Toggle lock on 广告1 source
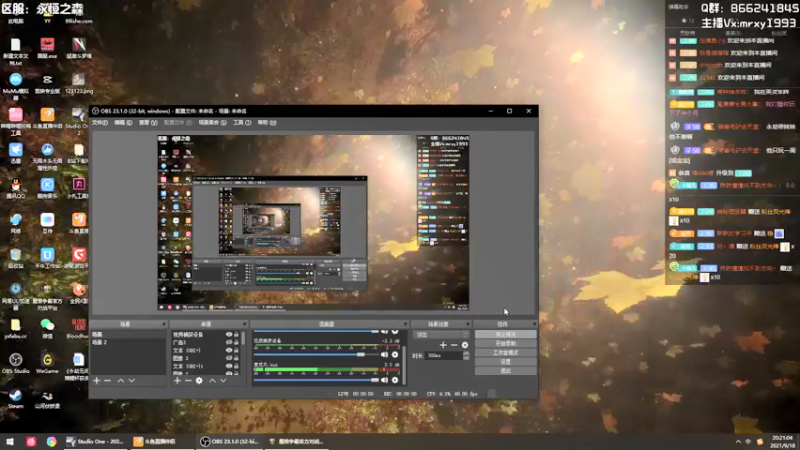The height and width of the screenshot is (450, 800). tap(236, 342)
